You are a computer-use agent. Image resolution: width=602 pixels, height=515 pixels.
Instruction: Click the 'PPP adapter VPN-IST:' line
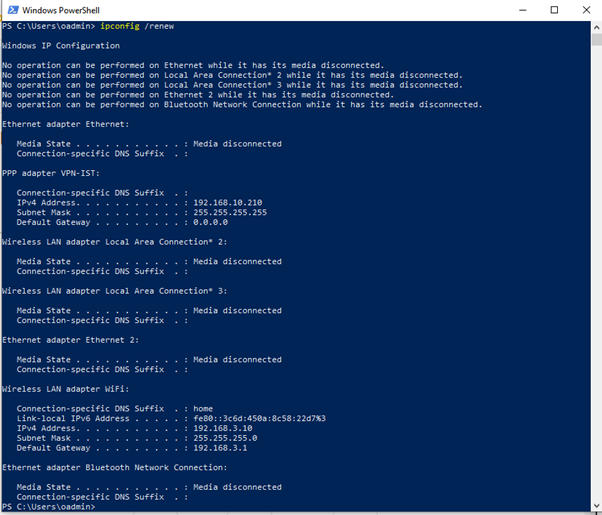click(51, 173)
